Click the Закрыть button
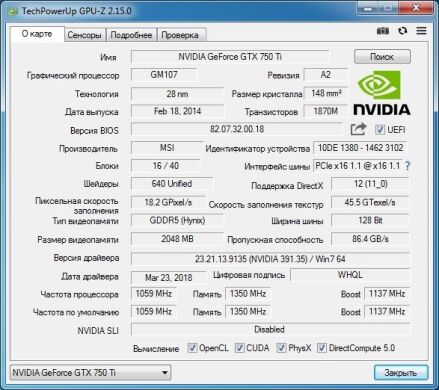The image size is (439, 390). pyautogui.click(x=401, y=372)
